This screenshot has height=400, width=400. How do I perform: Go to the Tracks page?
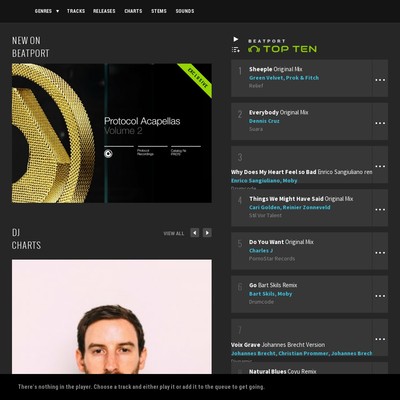click(76, 11)
